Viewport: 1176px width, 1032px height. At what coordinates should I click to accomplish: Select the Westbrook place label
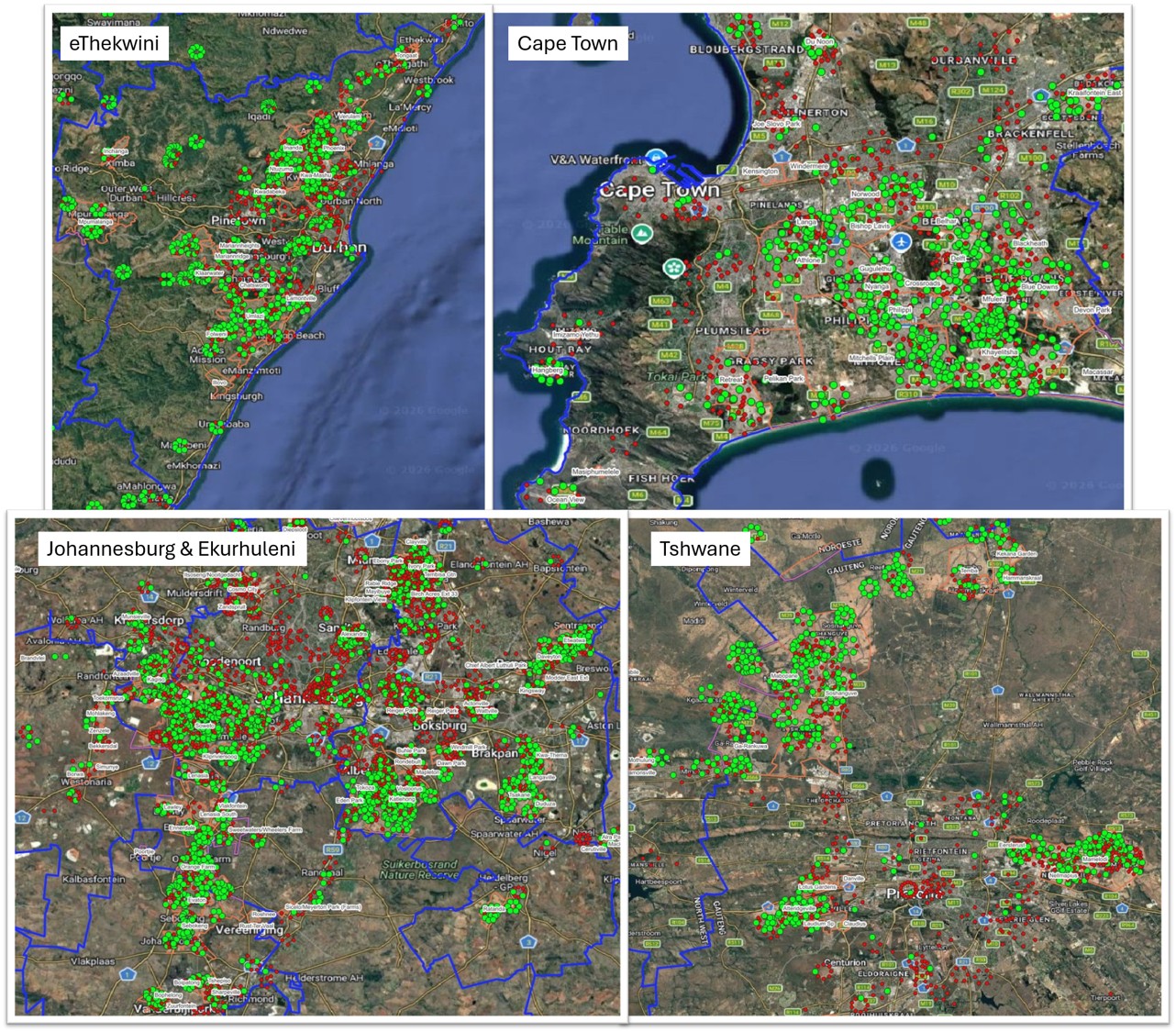pos(428,80)
